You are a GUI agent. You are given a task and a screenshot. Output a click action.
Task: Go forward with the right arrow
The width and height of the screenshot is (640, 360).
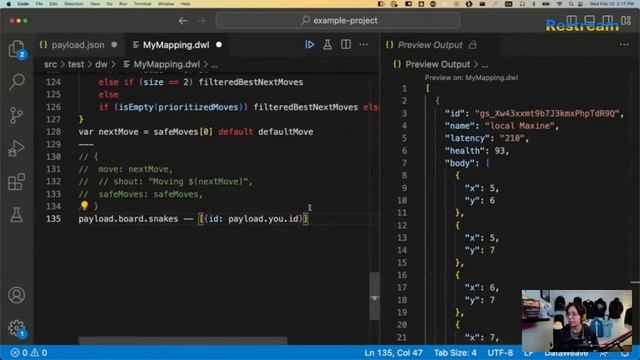[201, 20]
